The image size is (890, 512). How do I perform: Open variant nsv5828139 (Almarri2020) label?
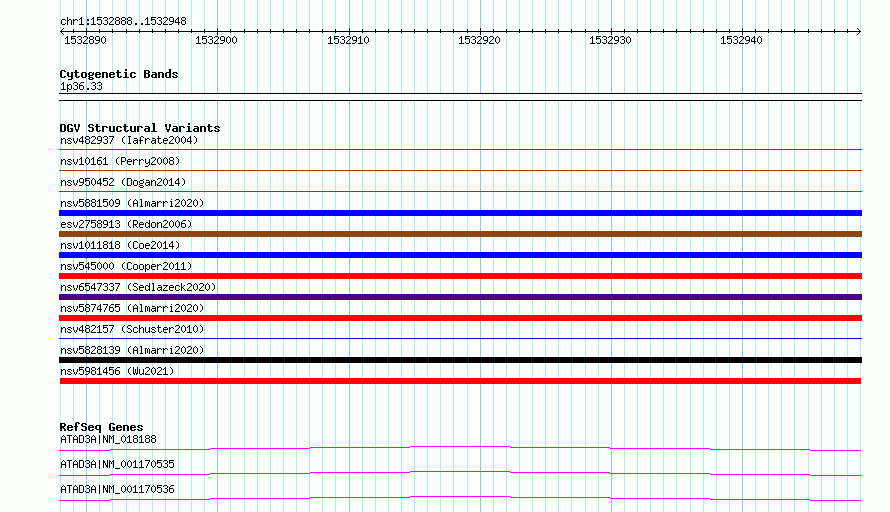(x=132, y=350)
